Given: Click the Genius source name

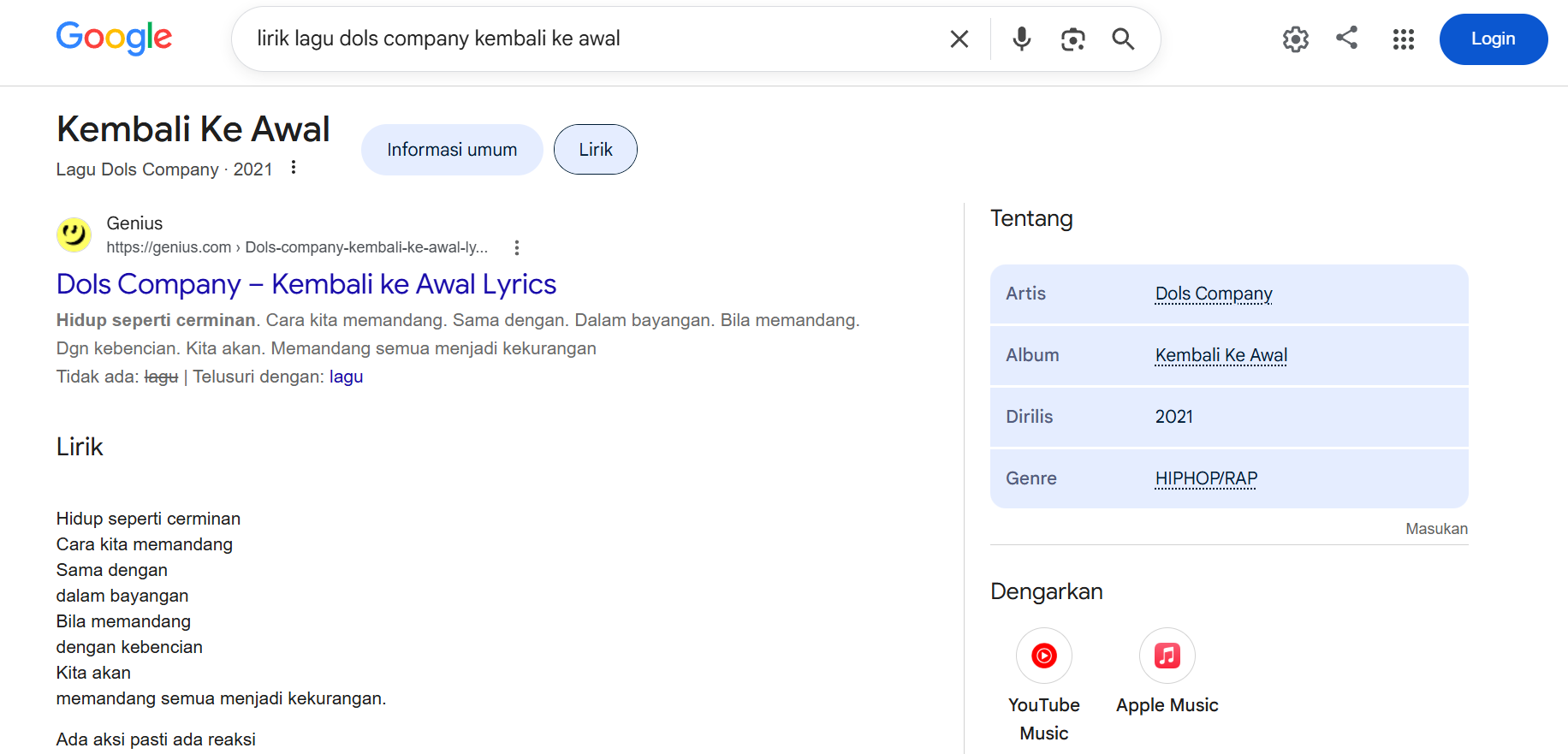Looking at the screenshot, I should tap(134, 223).
